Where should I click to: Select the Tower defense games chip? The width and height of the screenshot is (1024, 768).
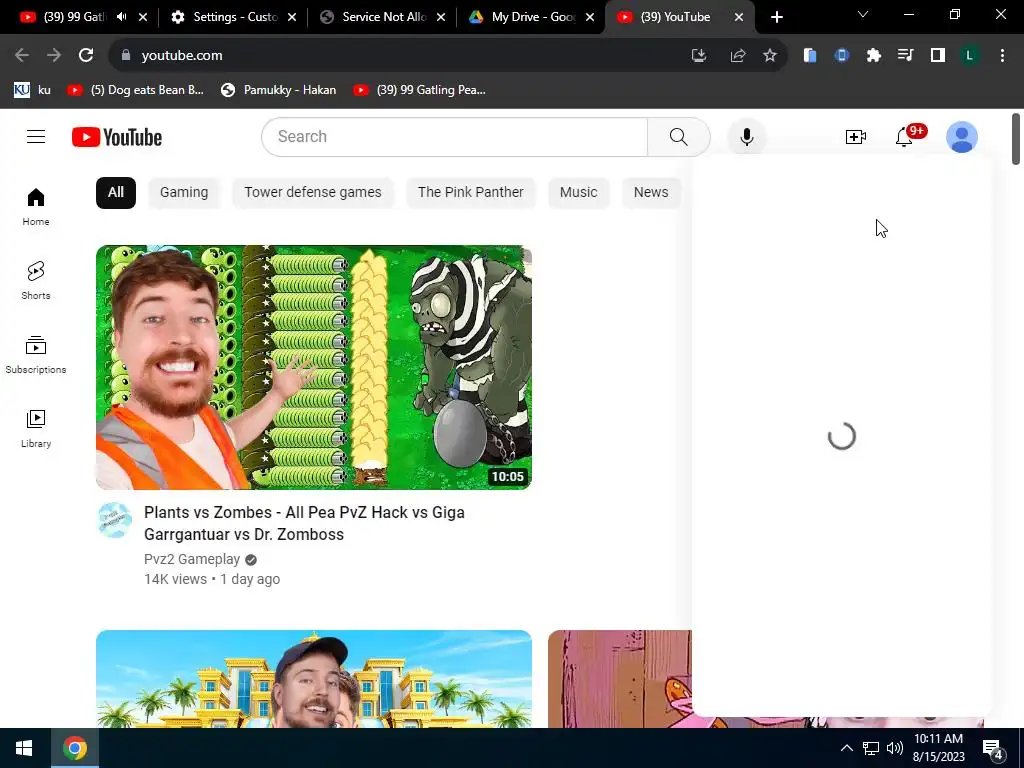tap(313, 193)
